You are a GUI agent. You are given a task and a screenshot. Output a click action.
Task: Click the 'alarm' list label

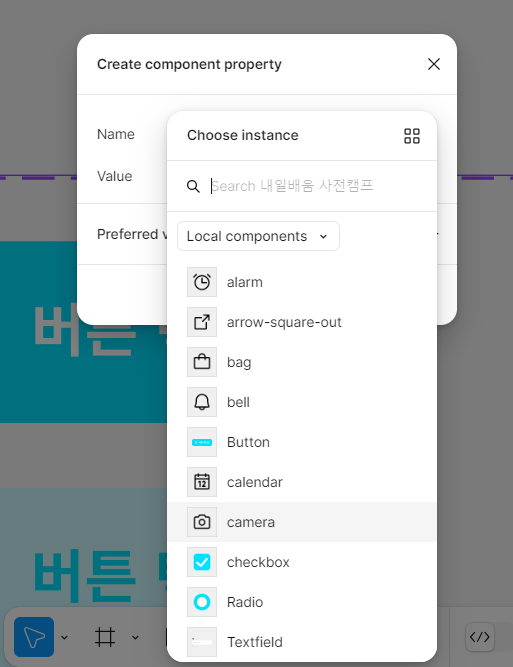tap(245, 282)
